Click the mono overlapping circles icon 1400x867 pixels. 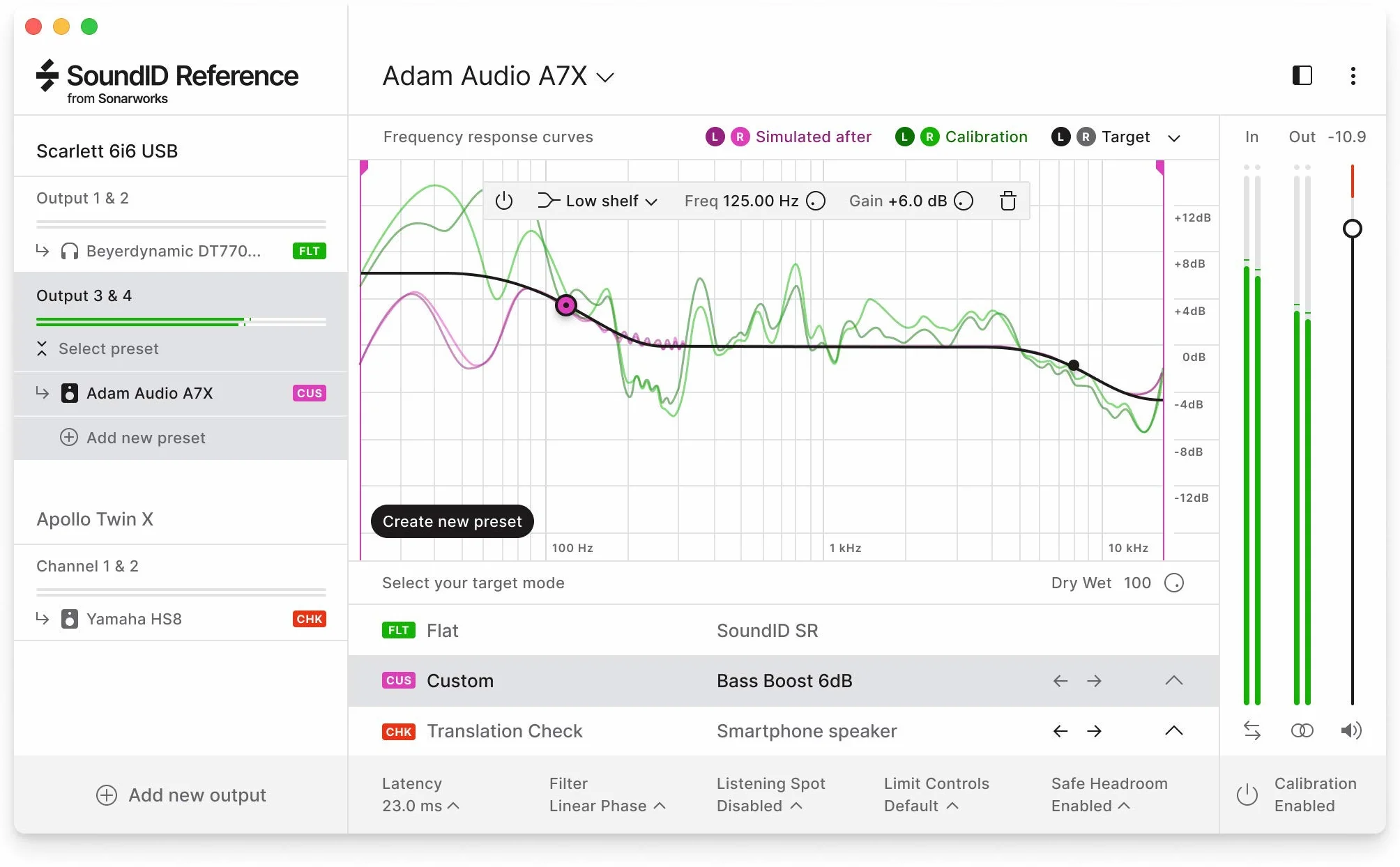tap(1302, 730)
